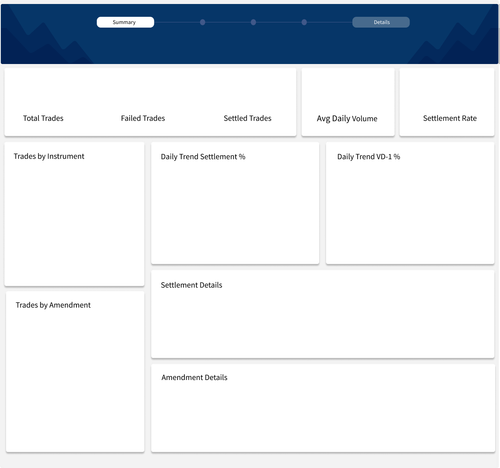Click the Settled Trades label
This screenshot has width=500, height=468.
pyautogui.click(x=247, y=118)
